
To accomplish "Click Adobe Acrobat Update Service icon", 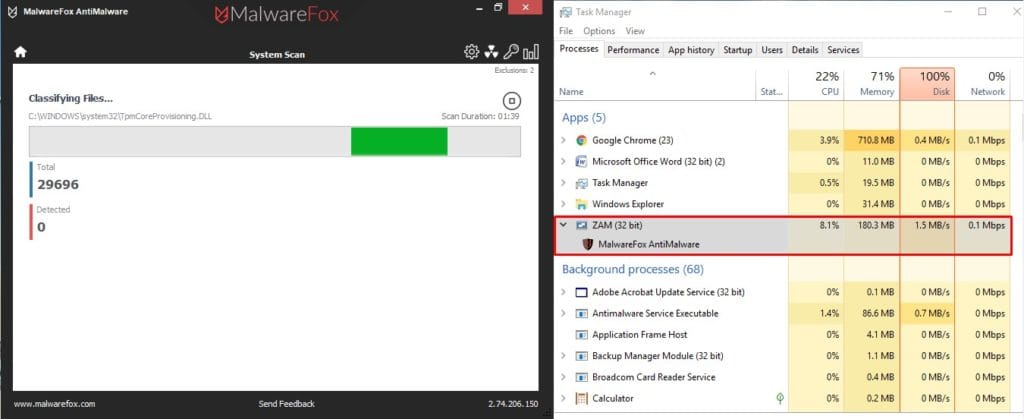I will (x=582, y=292).
